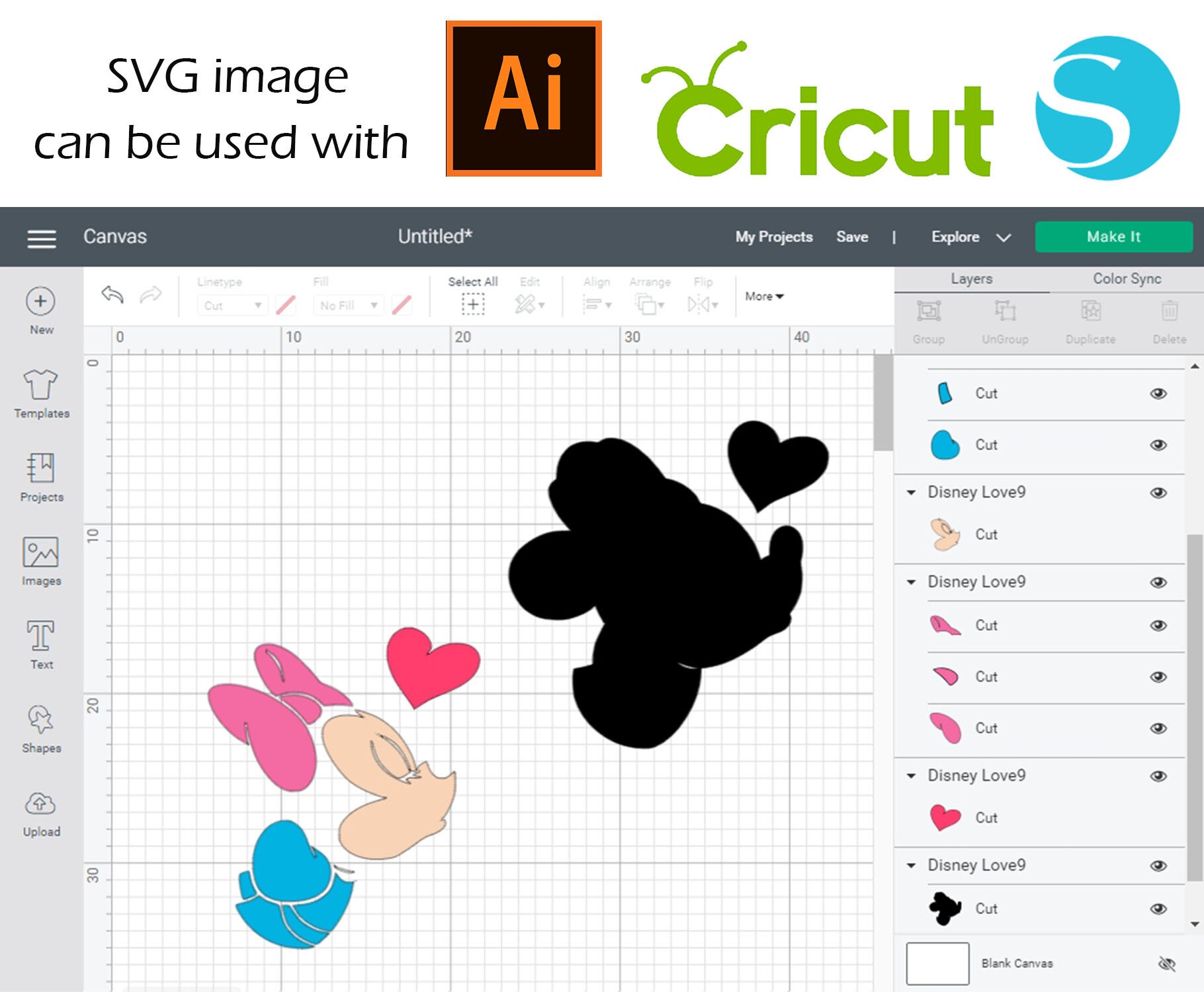Viewport: 1204px width, 992px height.
Task: Open the Edit tool
Action: click(x=529, y=304)
